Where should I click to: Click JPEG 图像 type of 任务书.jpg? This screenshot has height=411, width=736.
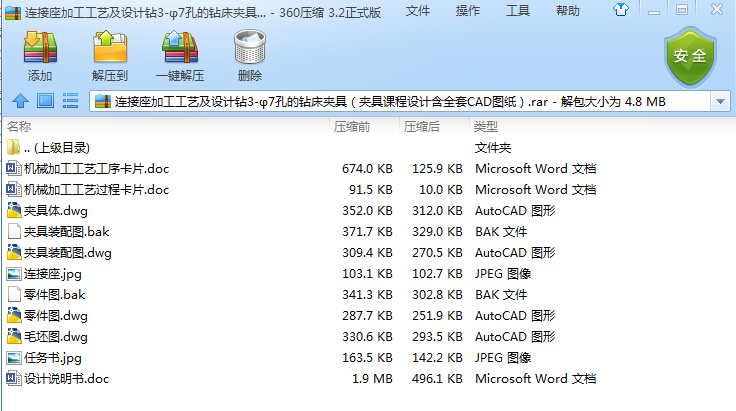point(503,358)
